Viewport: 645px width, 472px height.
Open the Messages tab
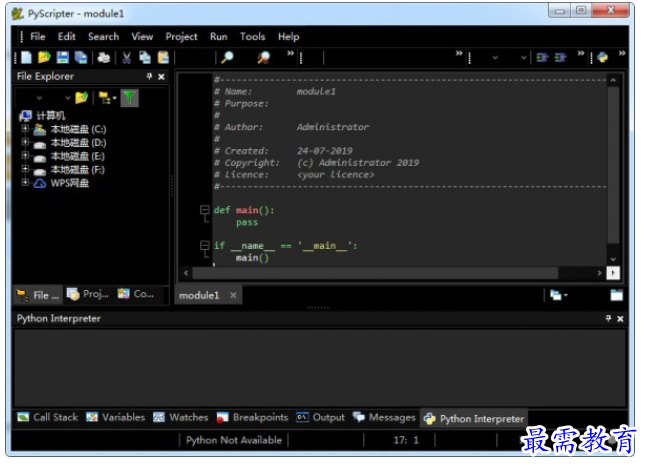(384, 417)
